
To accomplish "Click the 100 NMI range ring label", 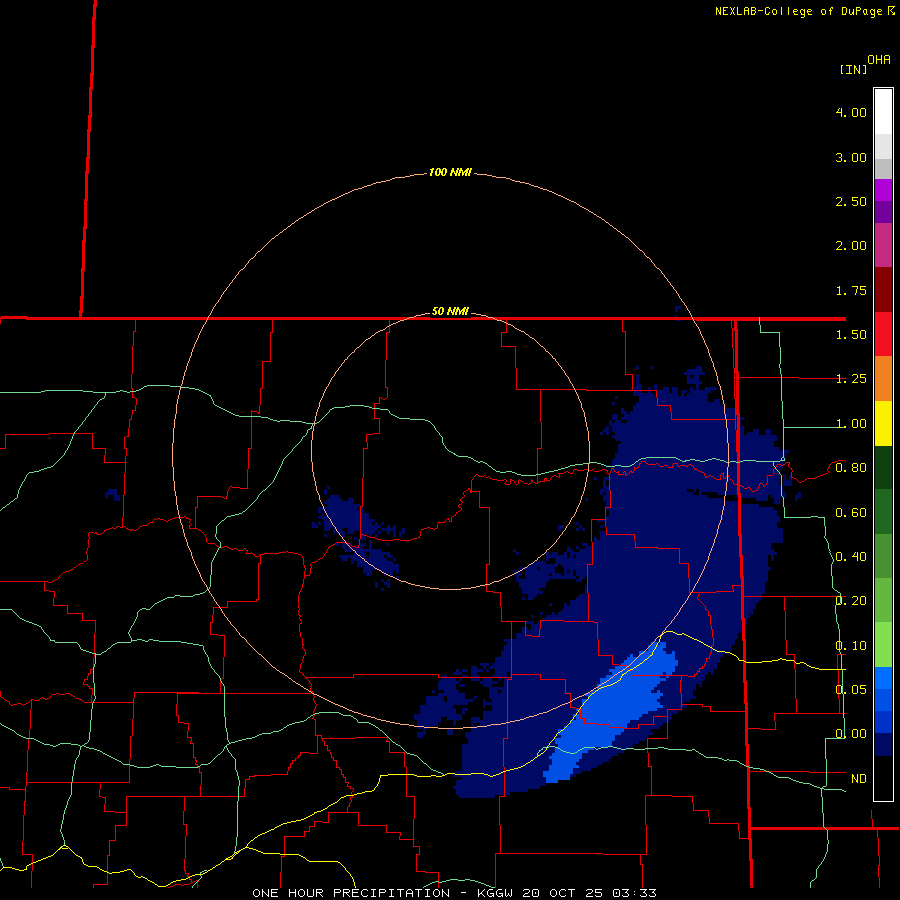I will [450, 172].
